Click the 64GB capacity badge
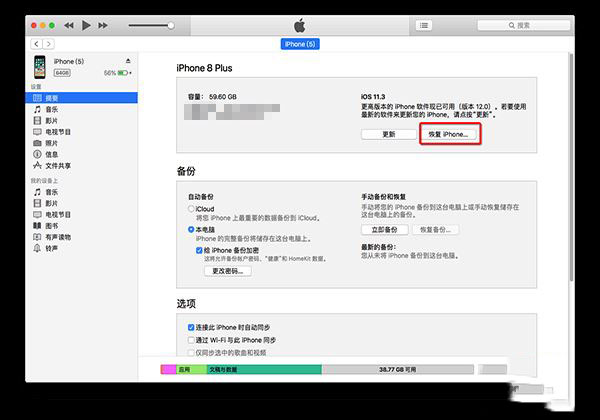 coord(62,73)
